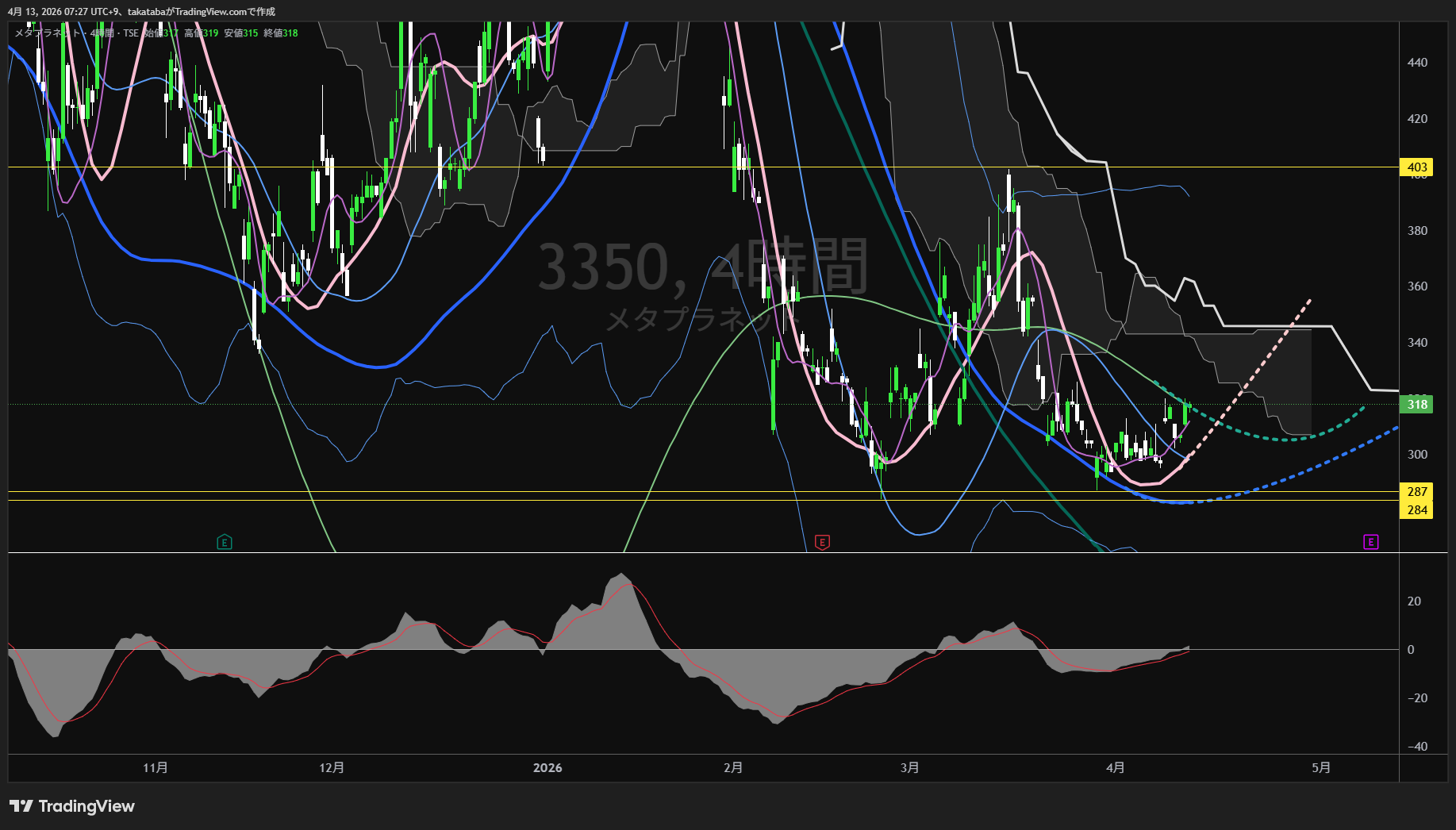Click the red earnings E marker

point(822,543)
